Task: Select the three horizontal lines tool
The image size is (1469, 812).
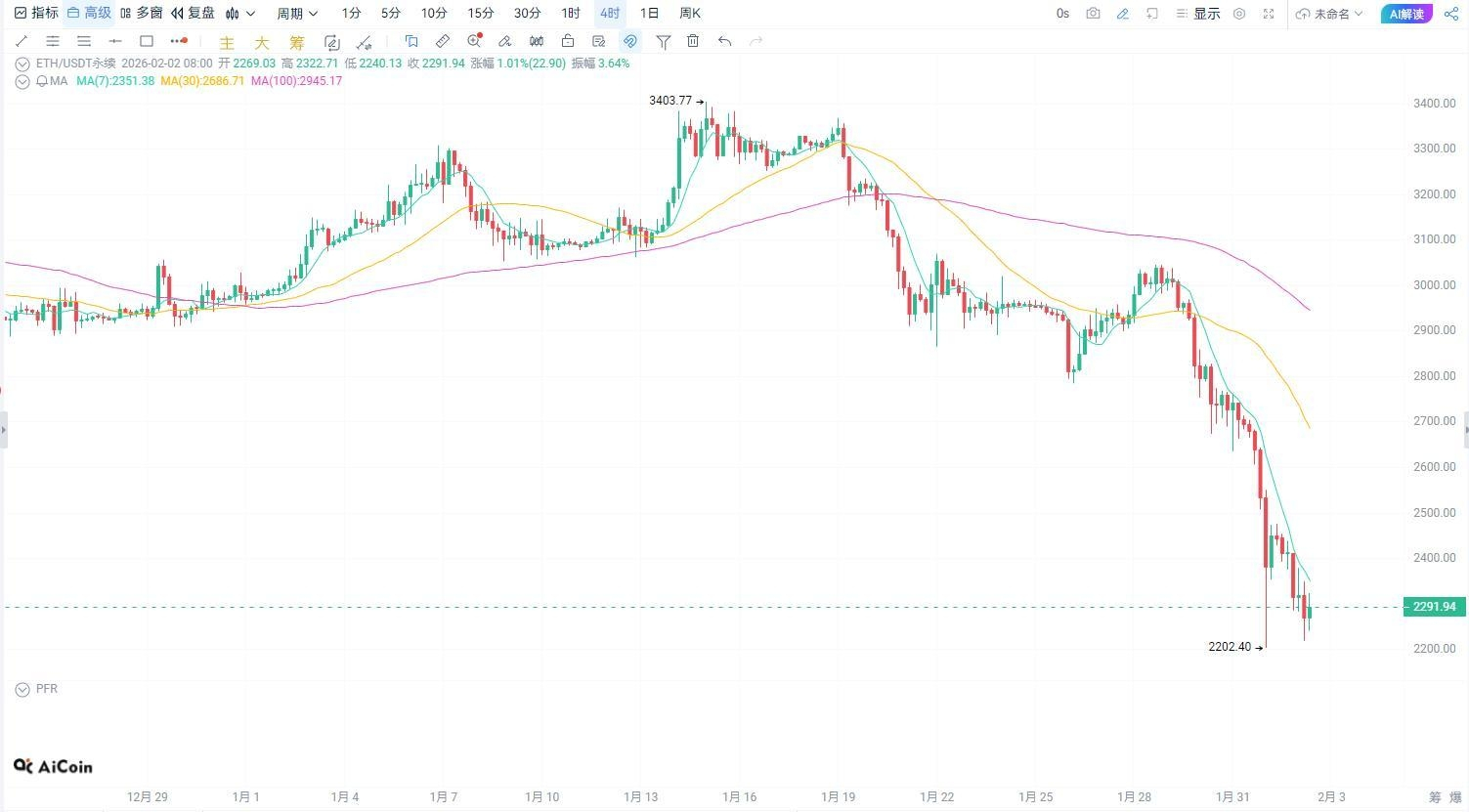Action: 84,41
